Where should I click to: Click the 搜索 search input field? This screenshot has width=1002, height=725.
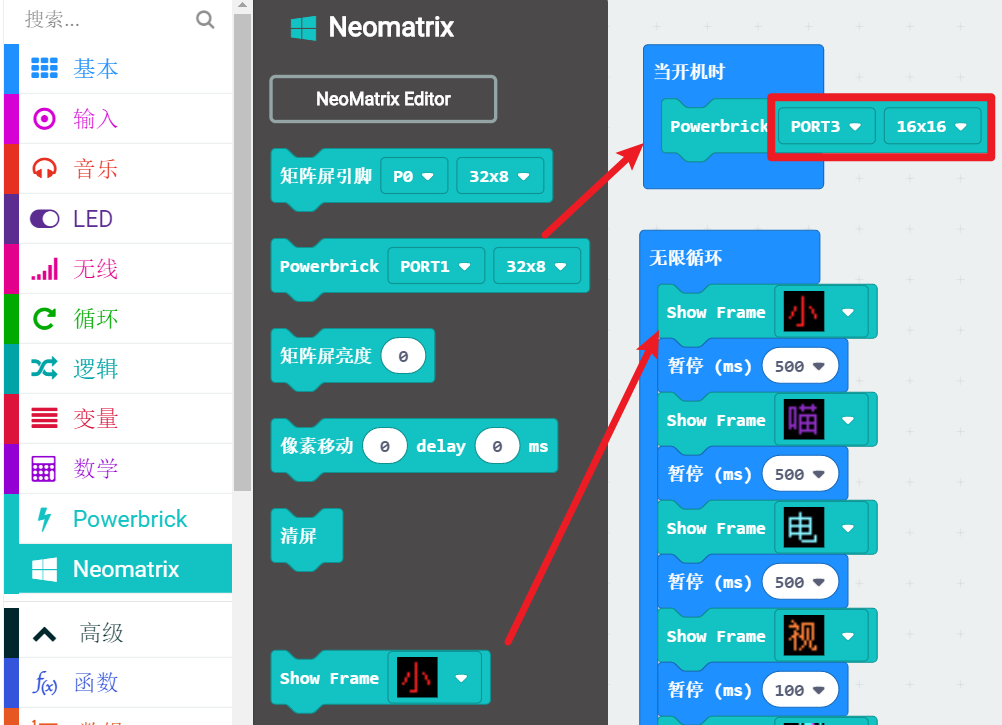[105, 20]
